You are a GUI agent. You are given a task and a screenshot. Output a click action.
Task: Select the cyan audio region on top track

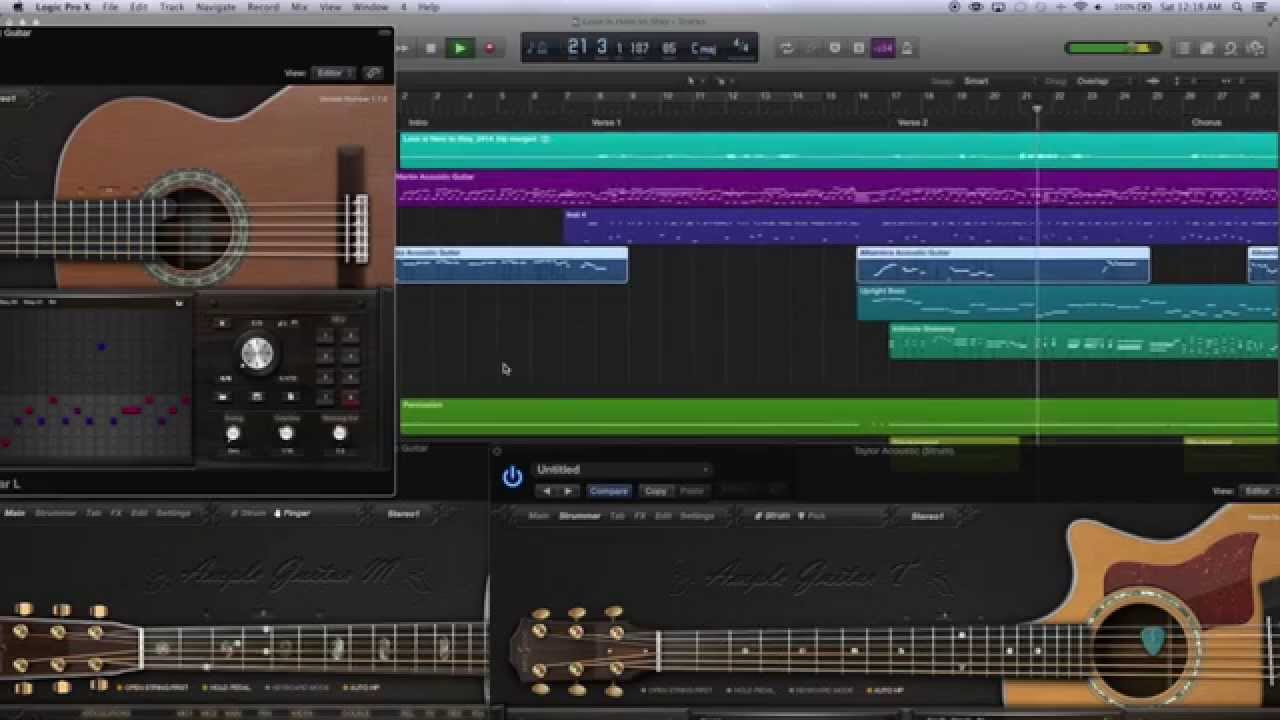coord(838,150)
